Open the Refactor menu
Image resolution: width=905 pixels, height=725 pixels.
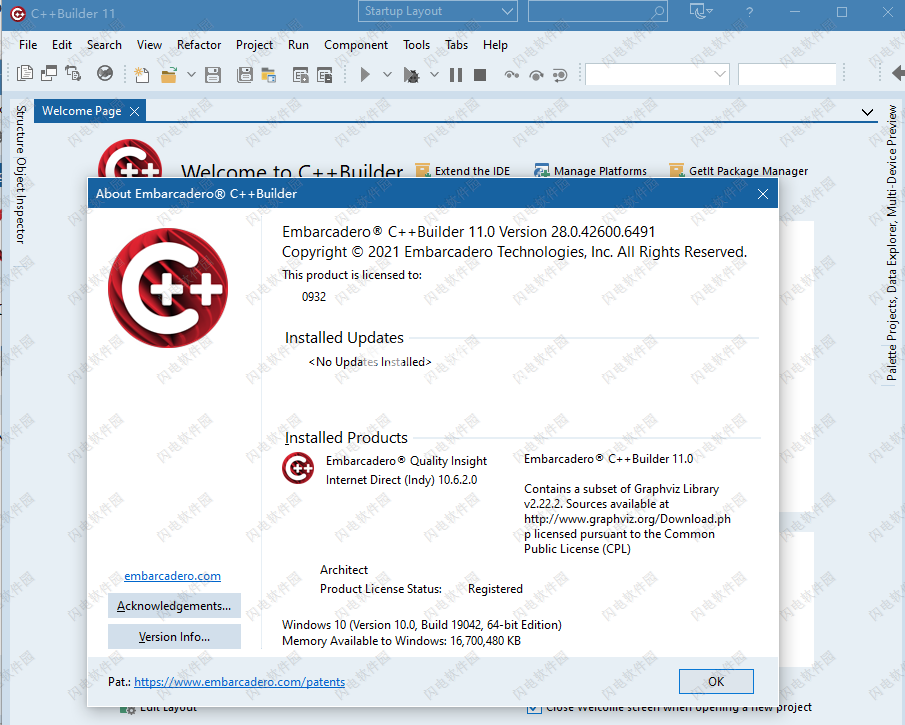point(199,45)
